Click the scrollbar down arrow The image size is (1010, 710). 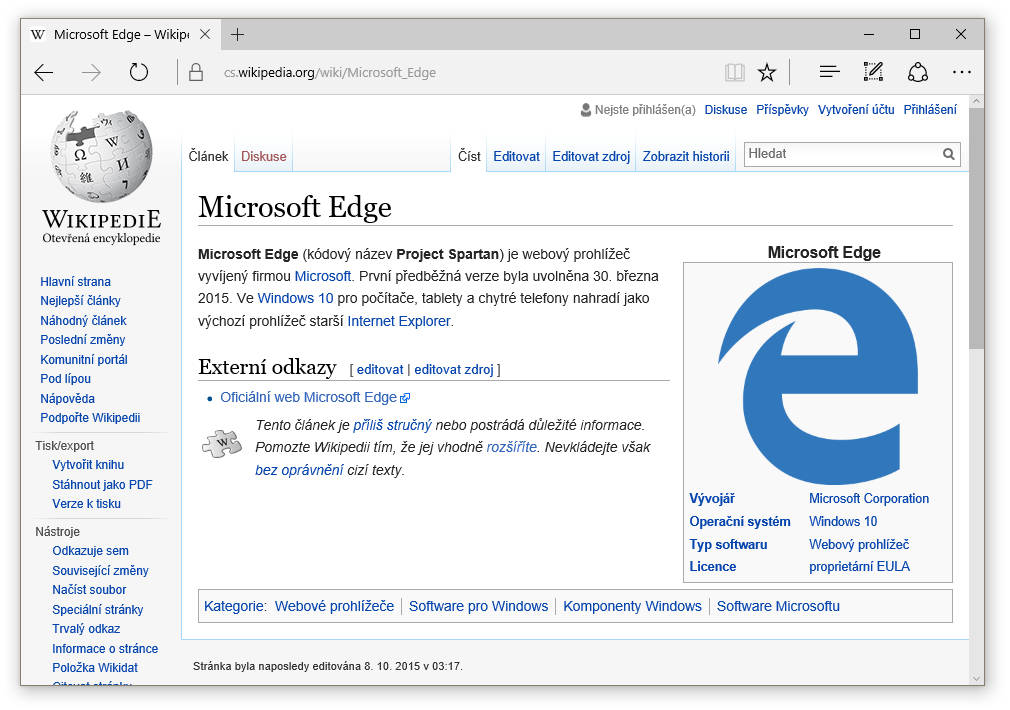(977, 678)
